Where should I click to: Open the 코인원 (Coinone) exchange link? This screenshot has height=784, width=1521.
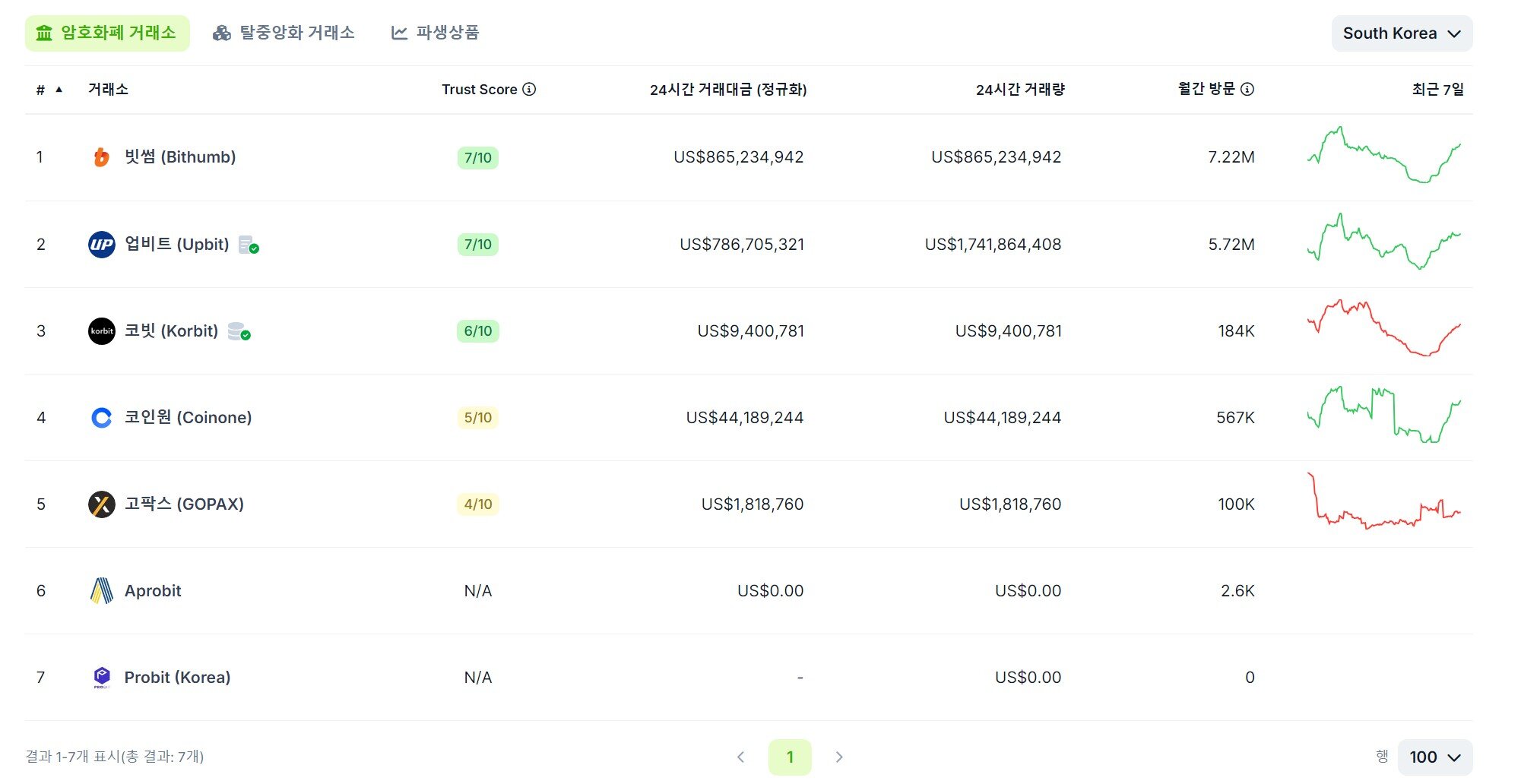[188, 418]
